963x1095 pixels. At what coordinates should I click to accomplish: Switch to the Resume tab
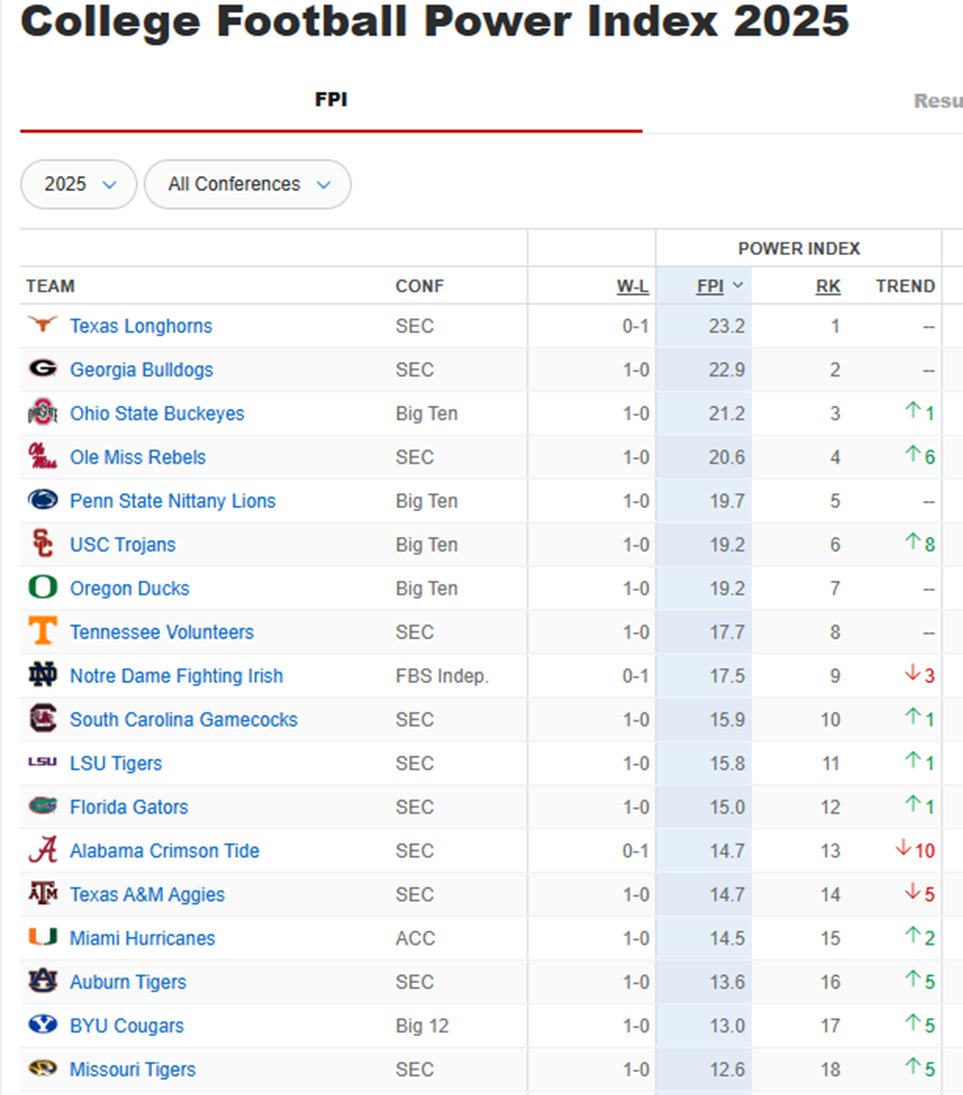click(937, 101)
